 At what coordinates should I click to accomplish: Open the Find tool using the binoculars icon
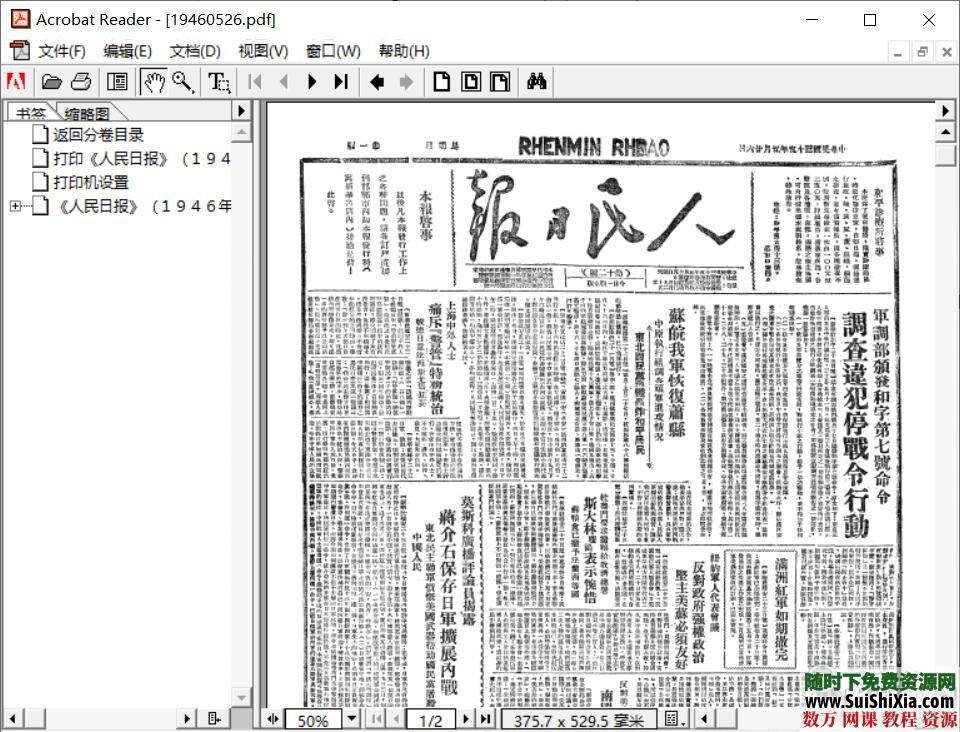tap(536, 82)
